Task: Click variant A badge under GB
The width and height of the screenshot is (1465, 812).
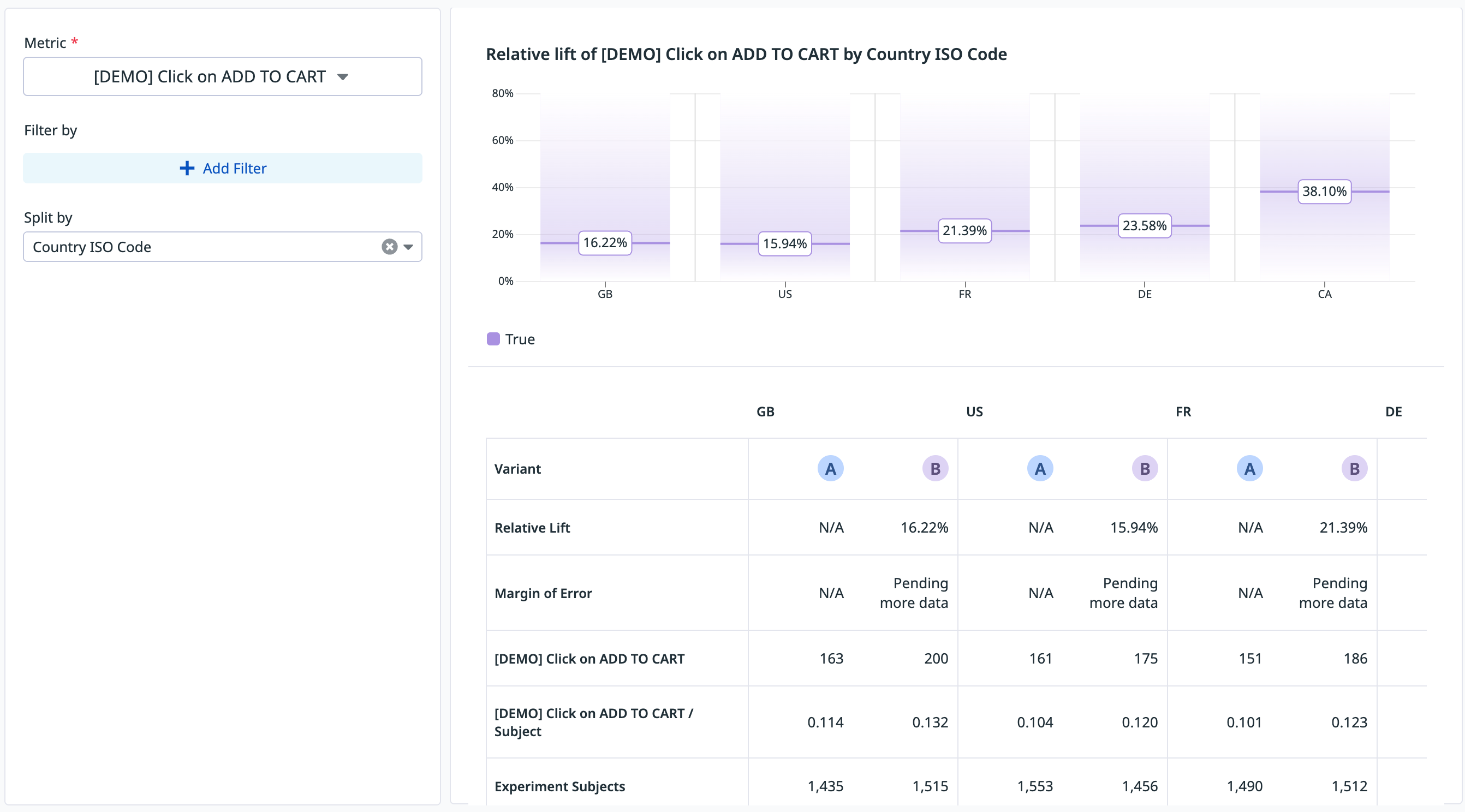Action: pyautogui.click(x=830, y=469)
